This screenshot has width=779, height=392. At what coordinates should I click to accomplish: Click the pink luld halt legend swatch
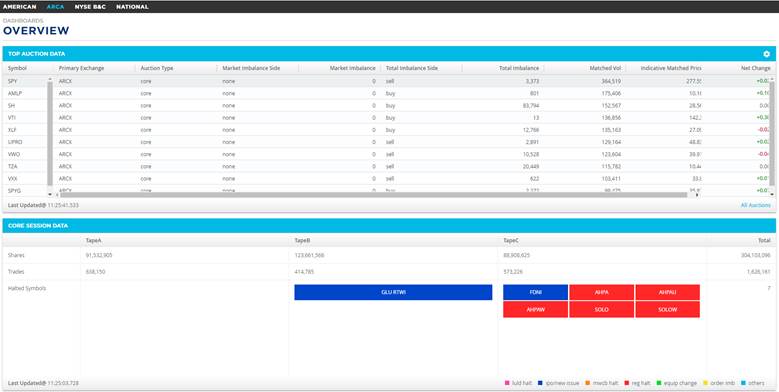point(507,383)
